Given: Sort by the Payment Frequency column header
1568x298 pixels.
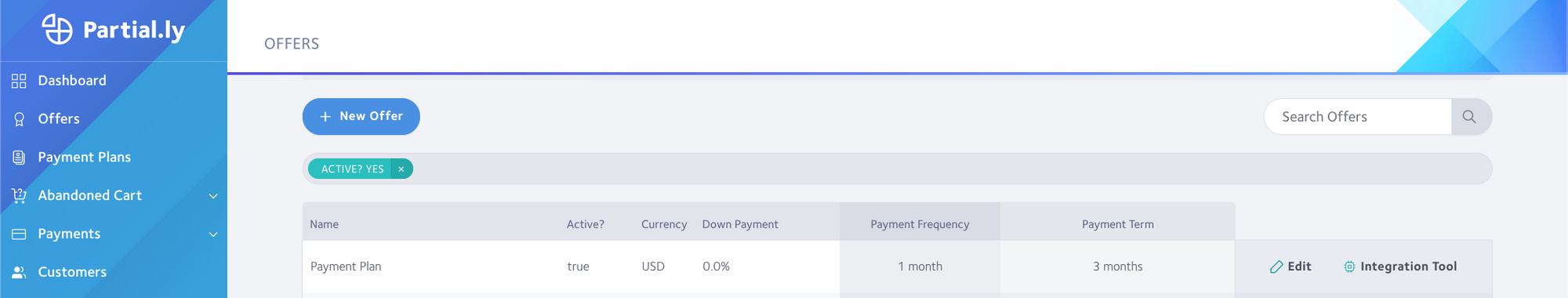Looking at the screenshot, I should 920,224.
